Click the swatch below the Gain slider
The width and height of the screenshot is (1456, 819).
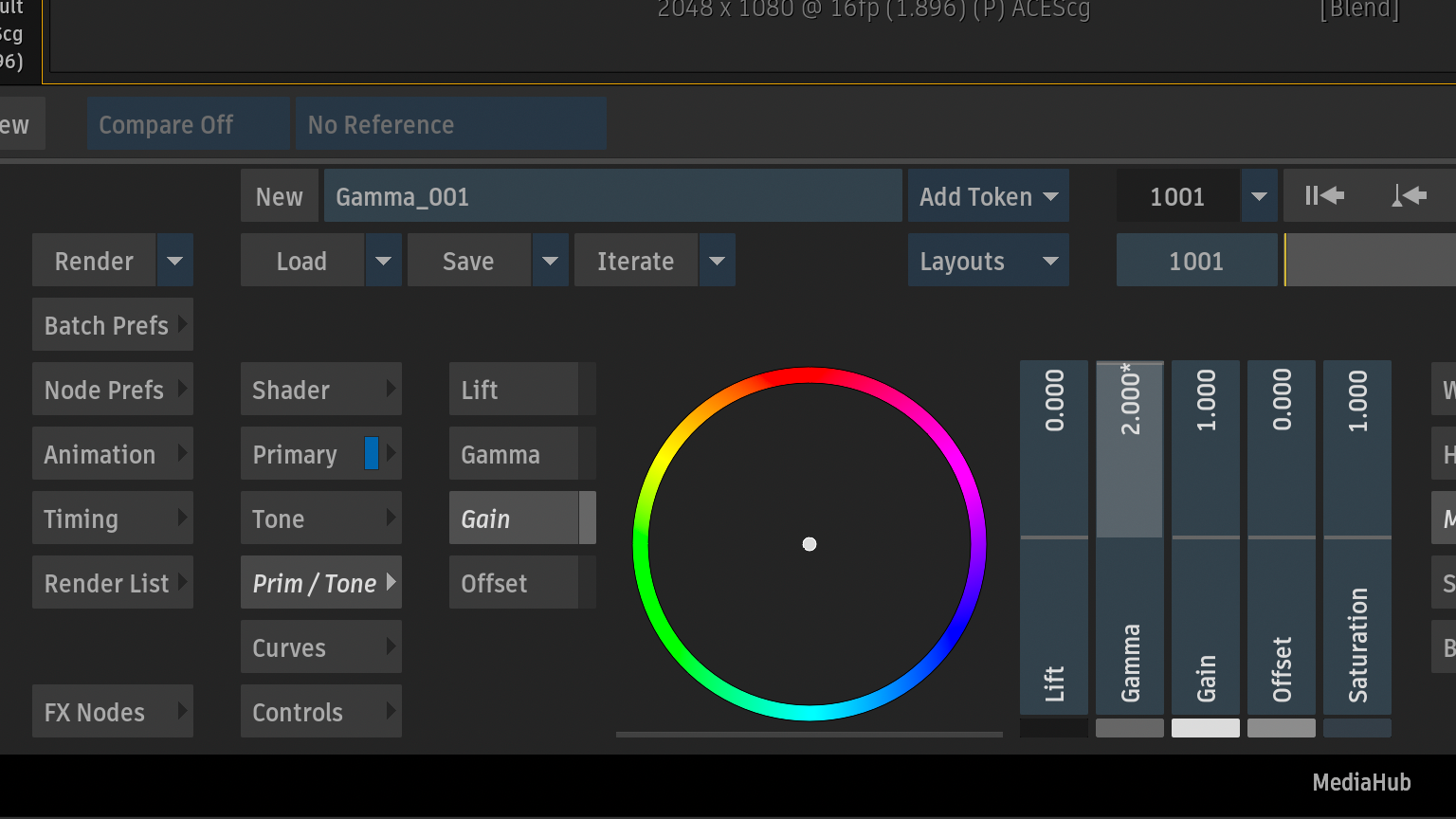tap(1206, 728)
